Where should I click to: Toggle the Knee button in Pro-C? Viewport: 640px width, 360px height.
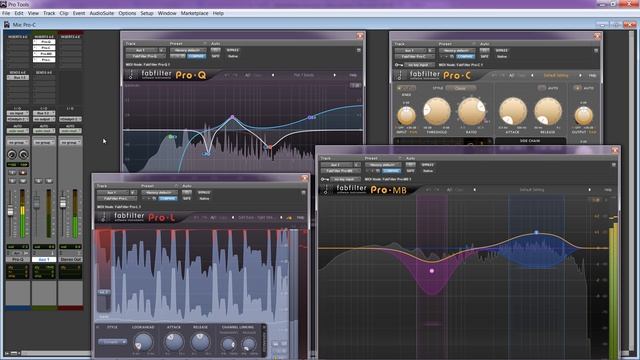[406, 88]
